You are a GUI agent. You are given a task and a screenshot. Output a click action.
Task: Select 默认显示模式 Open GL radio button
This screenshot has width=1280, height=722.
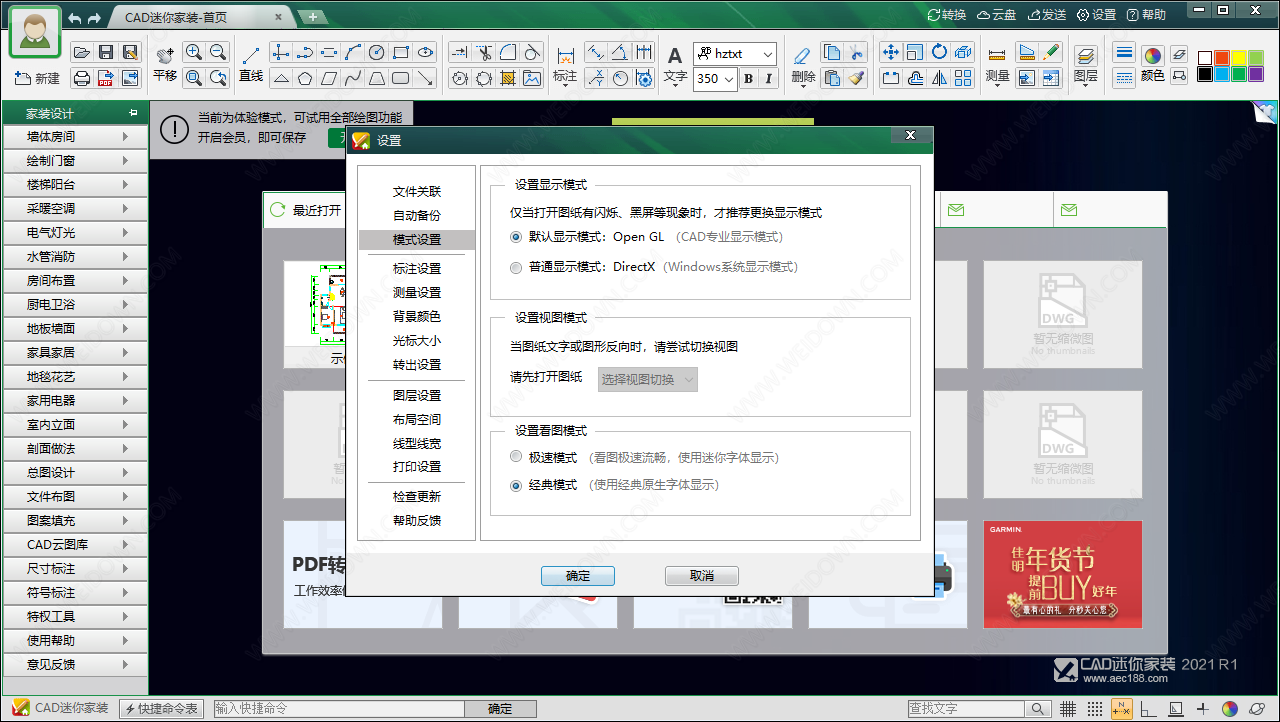(x=516, y=237)
